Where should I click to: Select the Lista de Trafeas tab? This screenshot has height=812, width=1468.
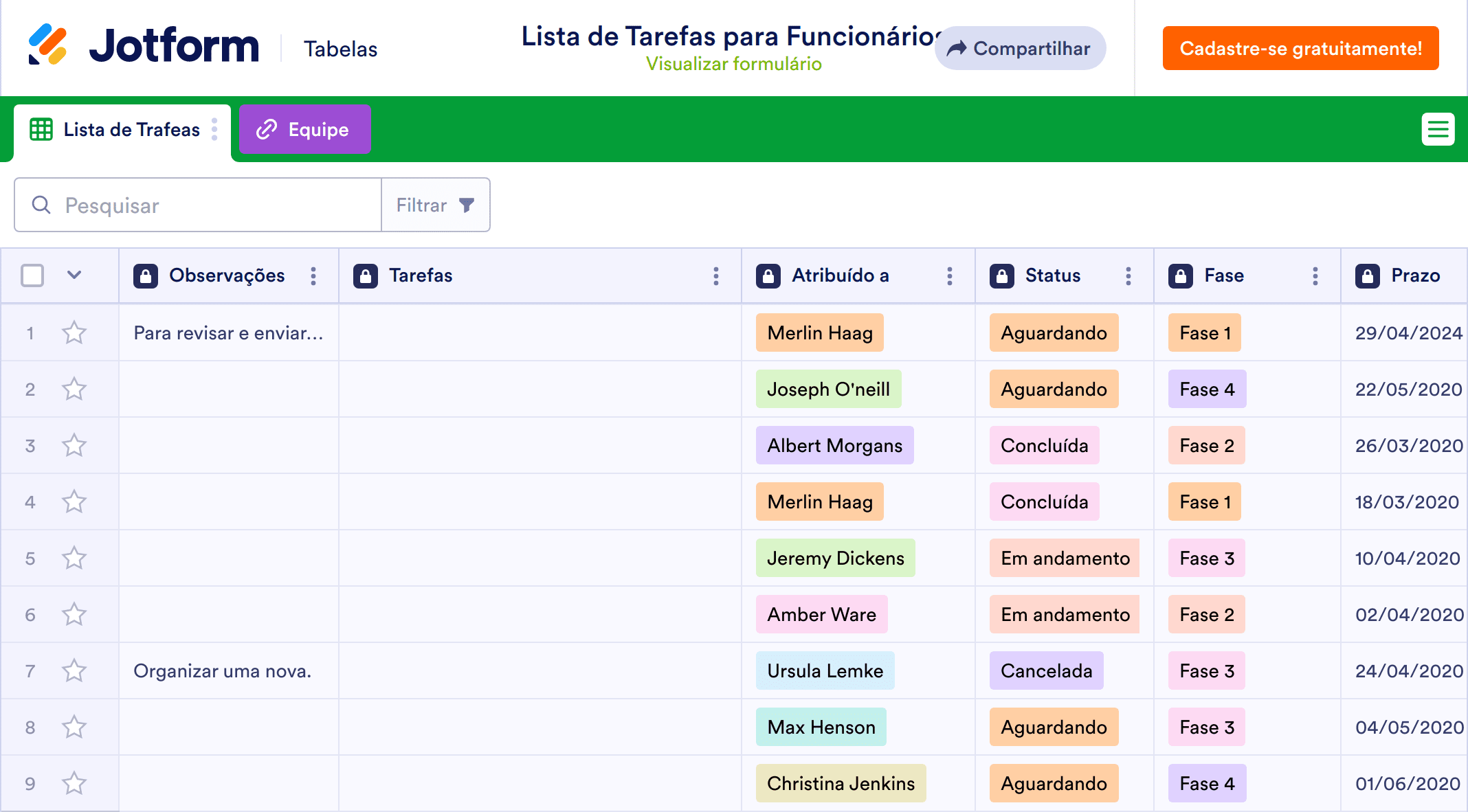tap(131, 129)
